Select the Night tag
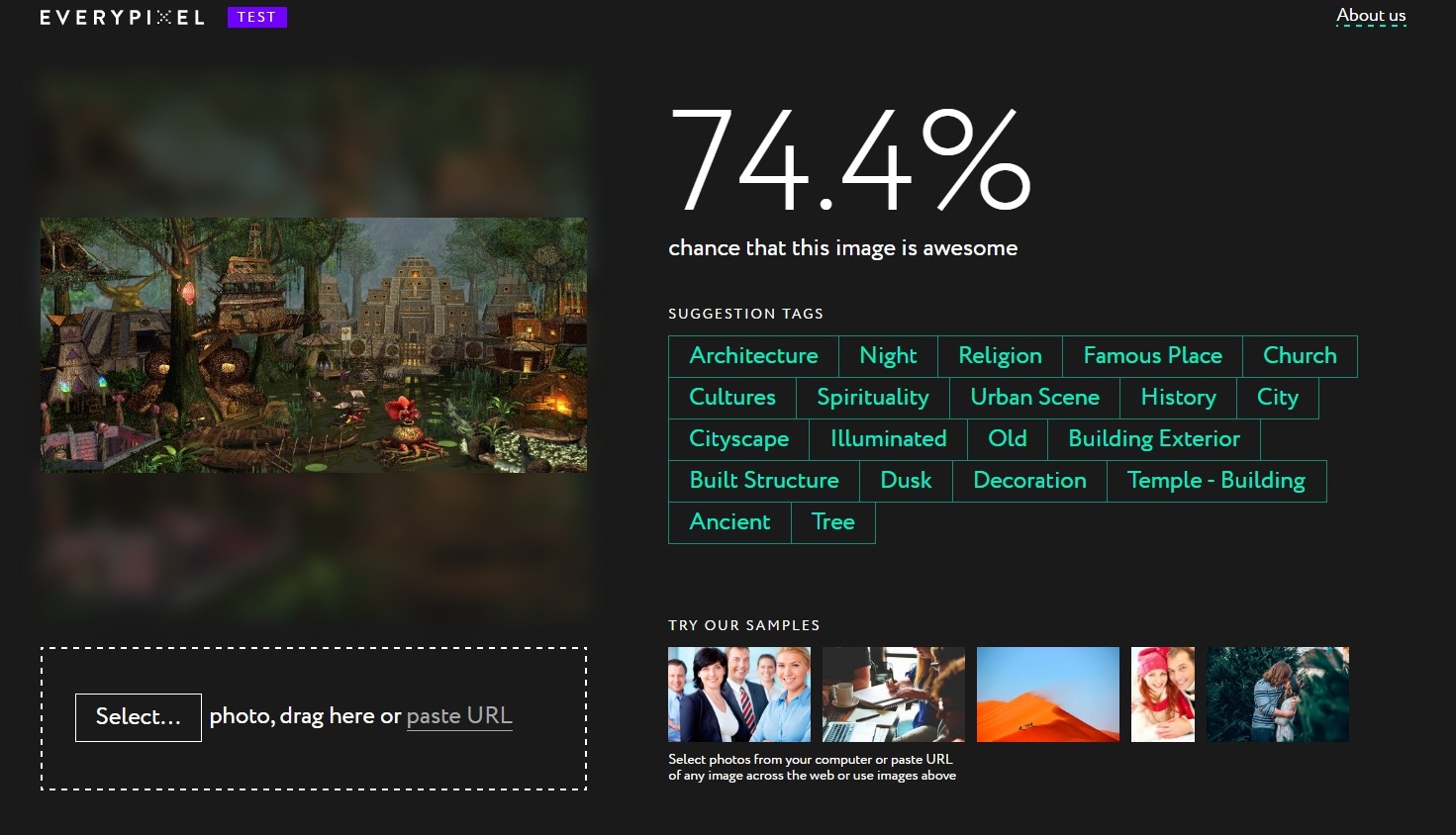The image size is (1456, 835). point(888,356)
